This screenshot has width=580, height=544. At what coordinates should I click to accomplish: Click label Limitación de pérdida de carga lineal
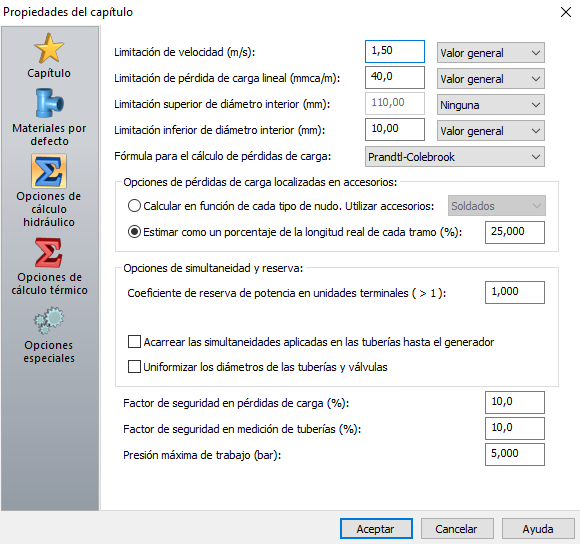(227, 78)
